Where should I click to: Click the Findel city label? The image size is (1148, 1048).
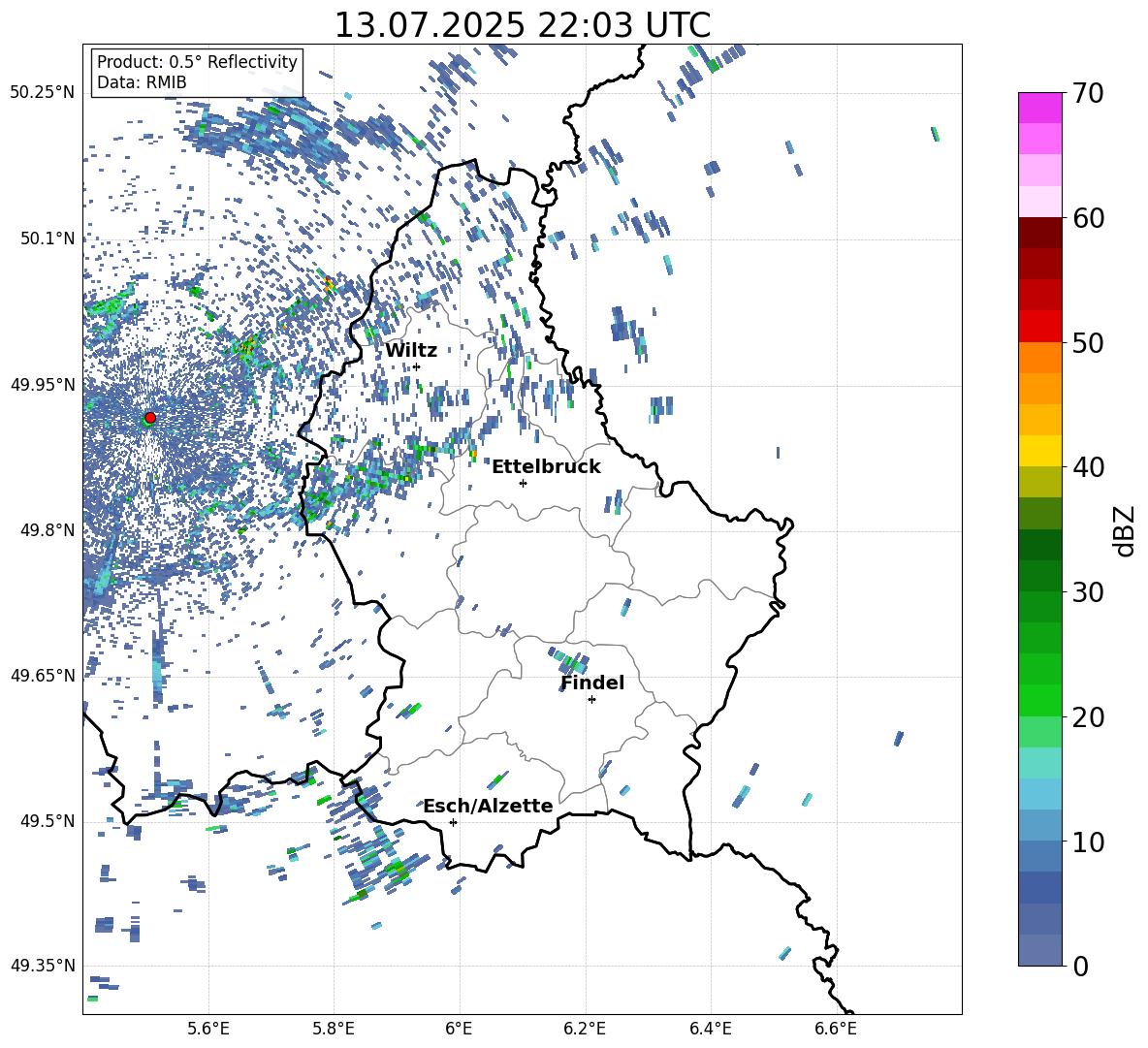(592, 683)
